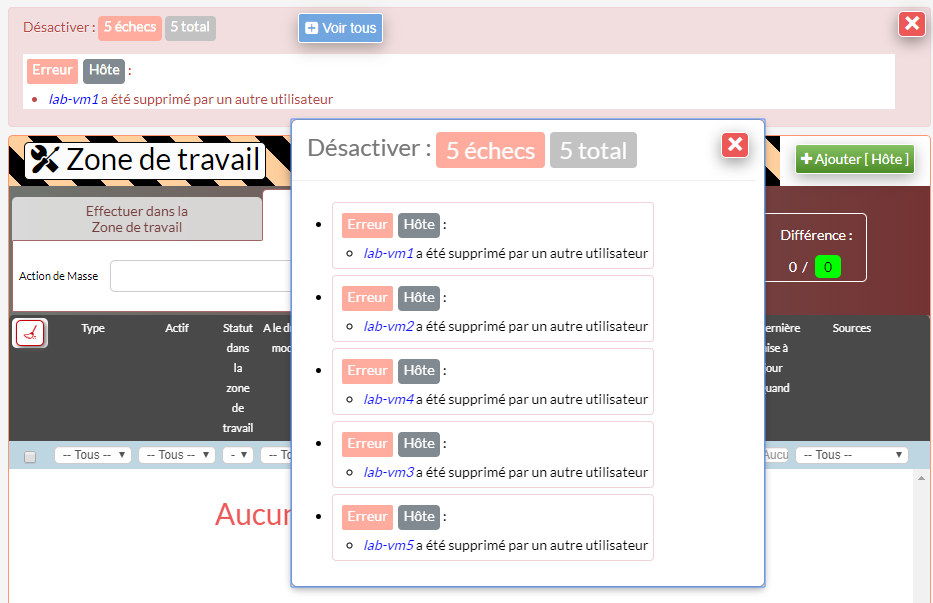
Task: Open lab-vm1 link in the top banner
Action: pyautogui.click(x=74, y=99)
